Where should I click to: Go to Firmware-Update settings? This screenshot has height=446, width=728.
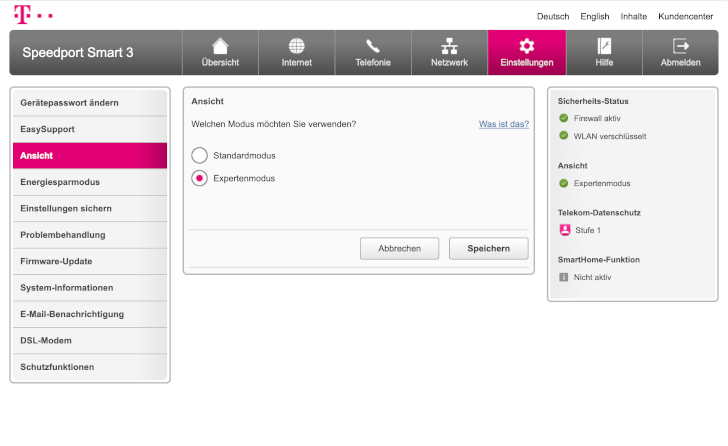coord(90,261)
